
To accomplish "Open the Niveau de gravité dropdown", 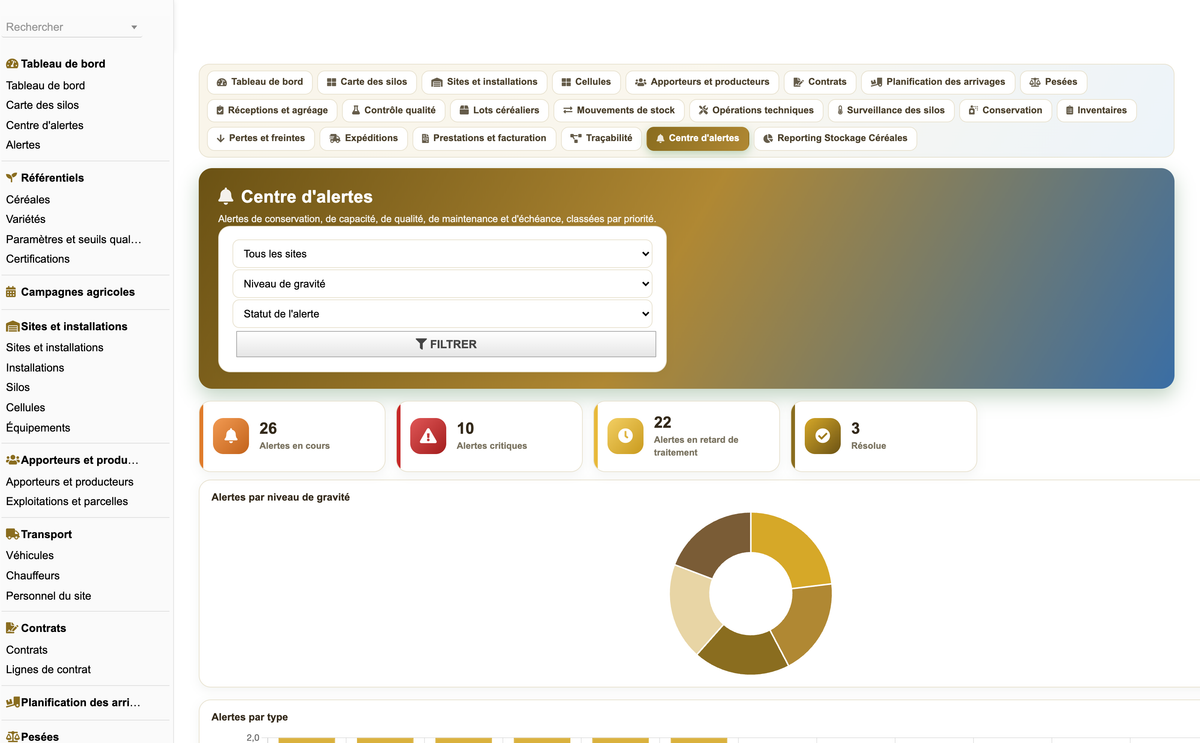I will point(442,284).
